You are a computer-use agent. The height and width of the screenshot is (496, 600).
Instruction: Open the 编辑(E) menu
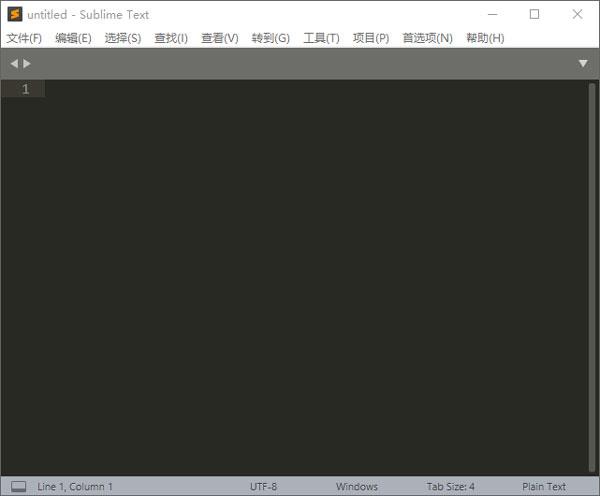pos(73,38)
